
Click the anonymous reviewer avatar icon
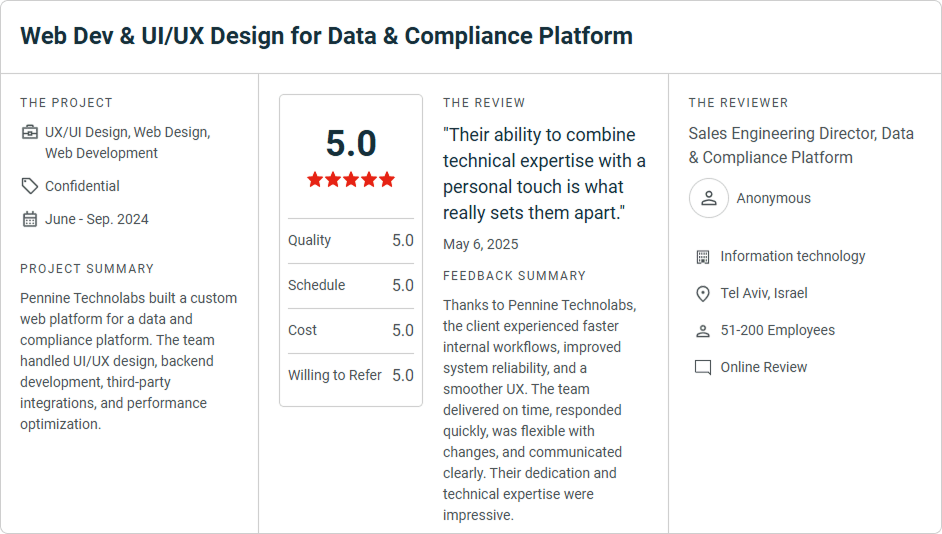pos(708,198)
